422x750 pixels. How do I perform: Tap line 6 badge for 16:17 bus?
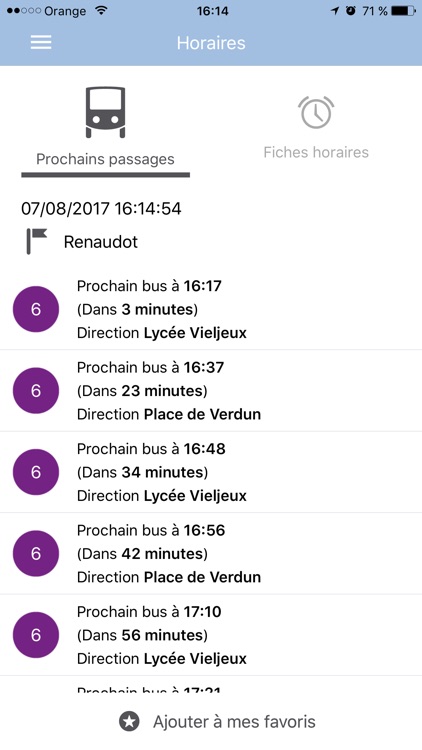(x=36, y=309)
